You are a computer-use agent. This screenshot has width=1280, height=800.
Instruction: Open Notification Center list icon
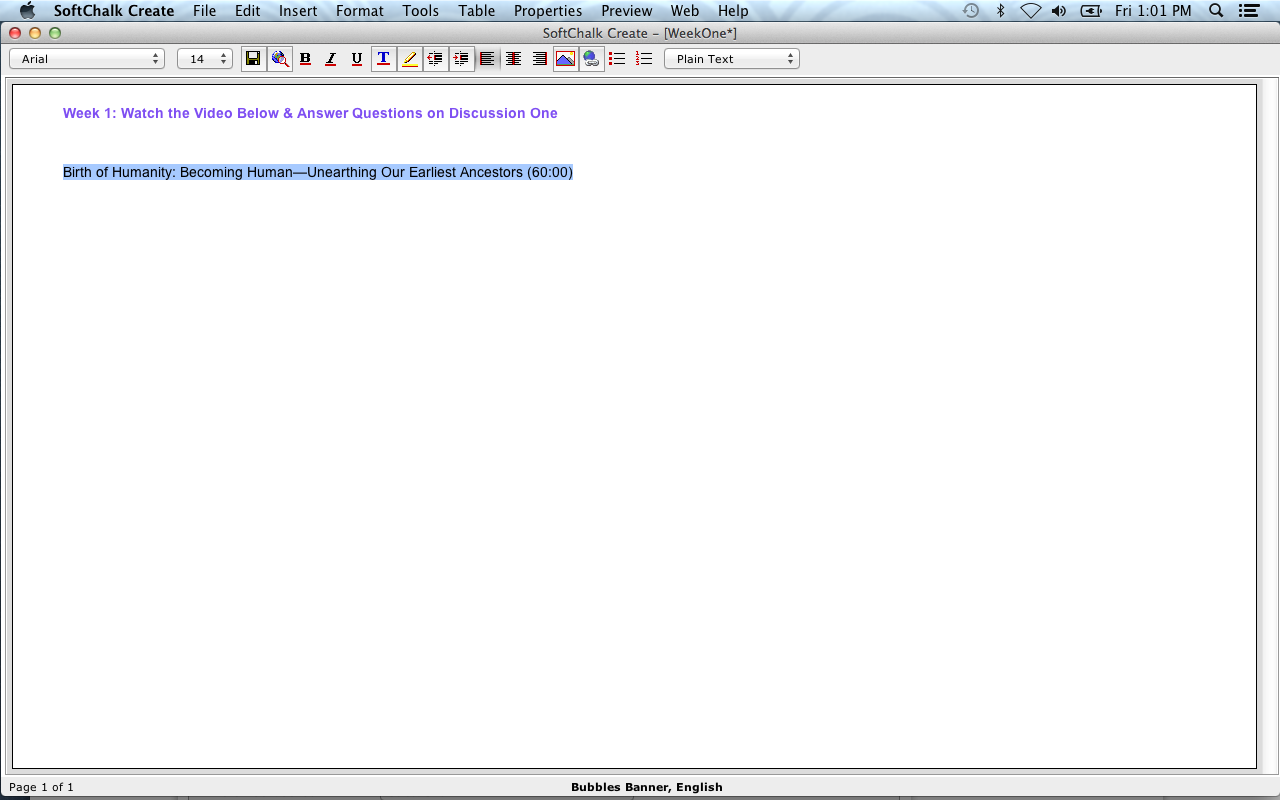click(x=1248, y=11)
